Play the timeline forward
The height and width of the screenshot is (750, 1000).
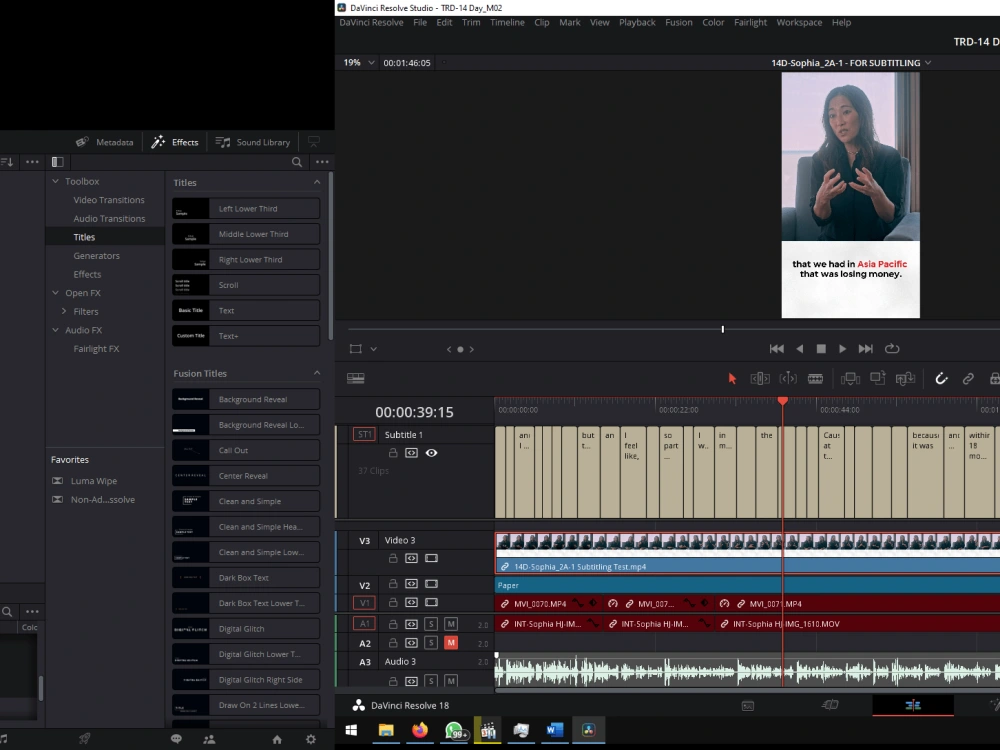842,349
